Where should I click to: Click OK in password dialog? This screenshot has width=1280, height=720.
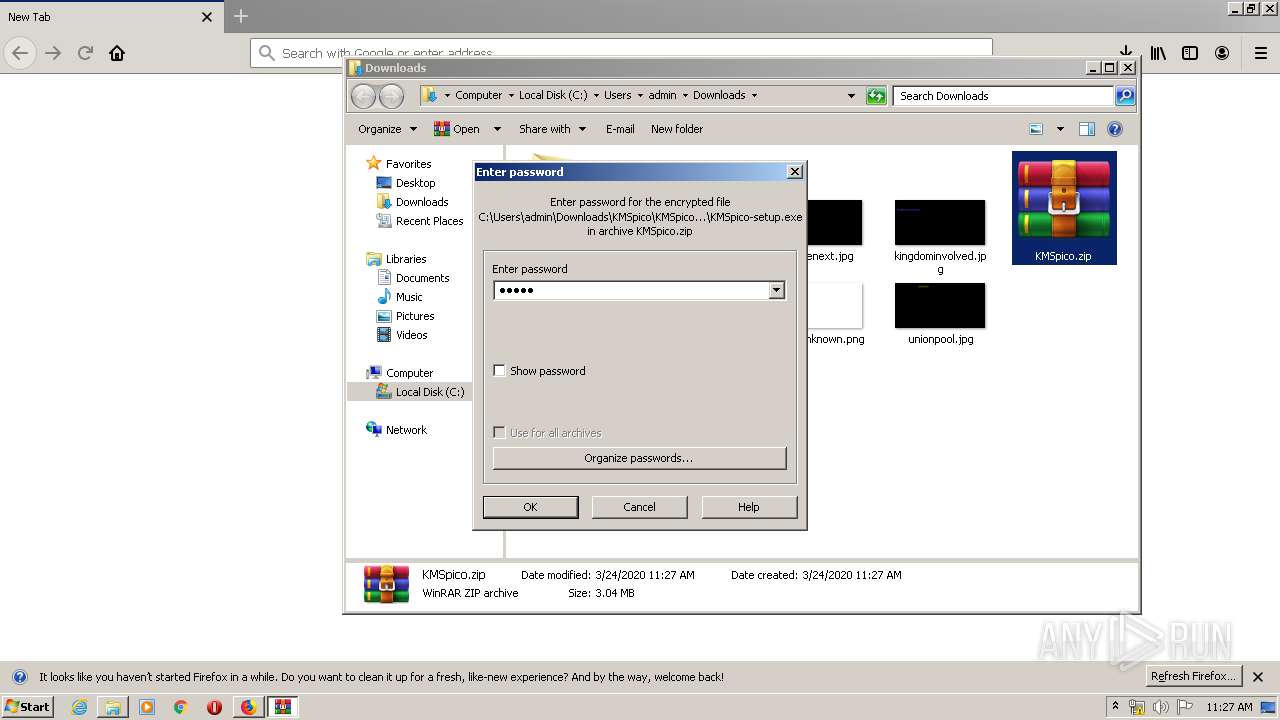(x=530, y=507)
